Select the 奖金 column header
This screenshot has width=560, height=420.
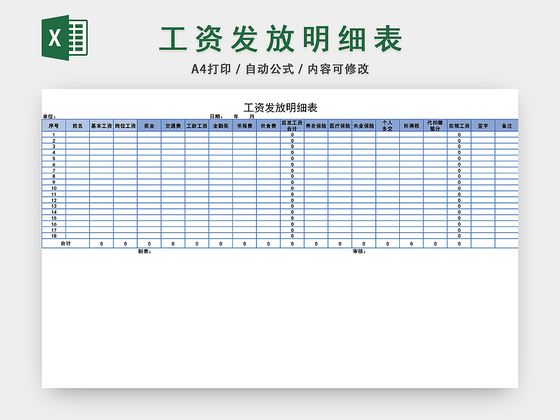tap(149, 126)
